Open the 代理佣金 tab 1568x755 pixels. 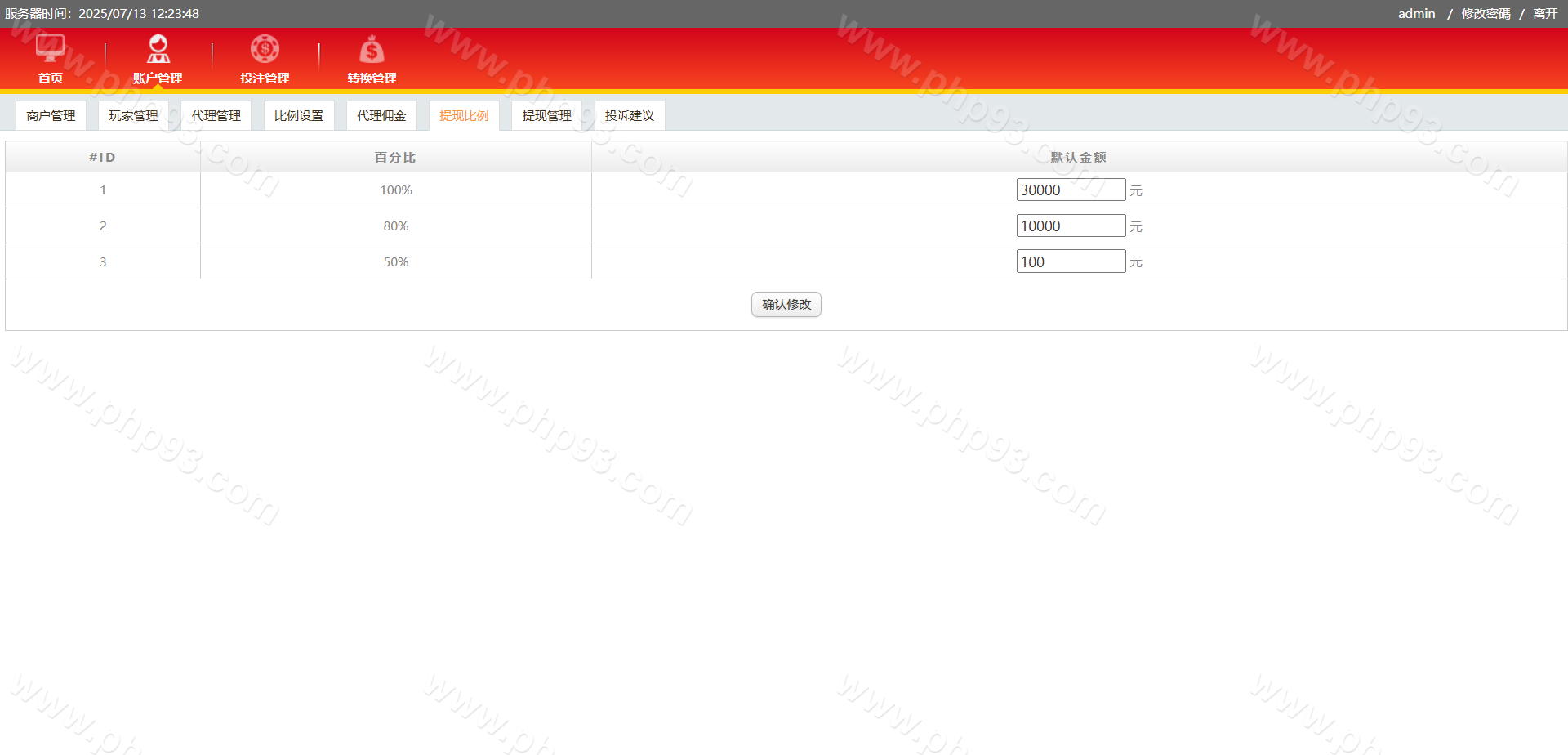click(381, 116)
